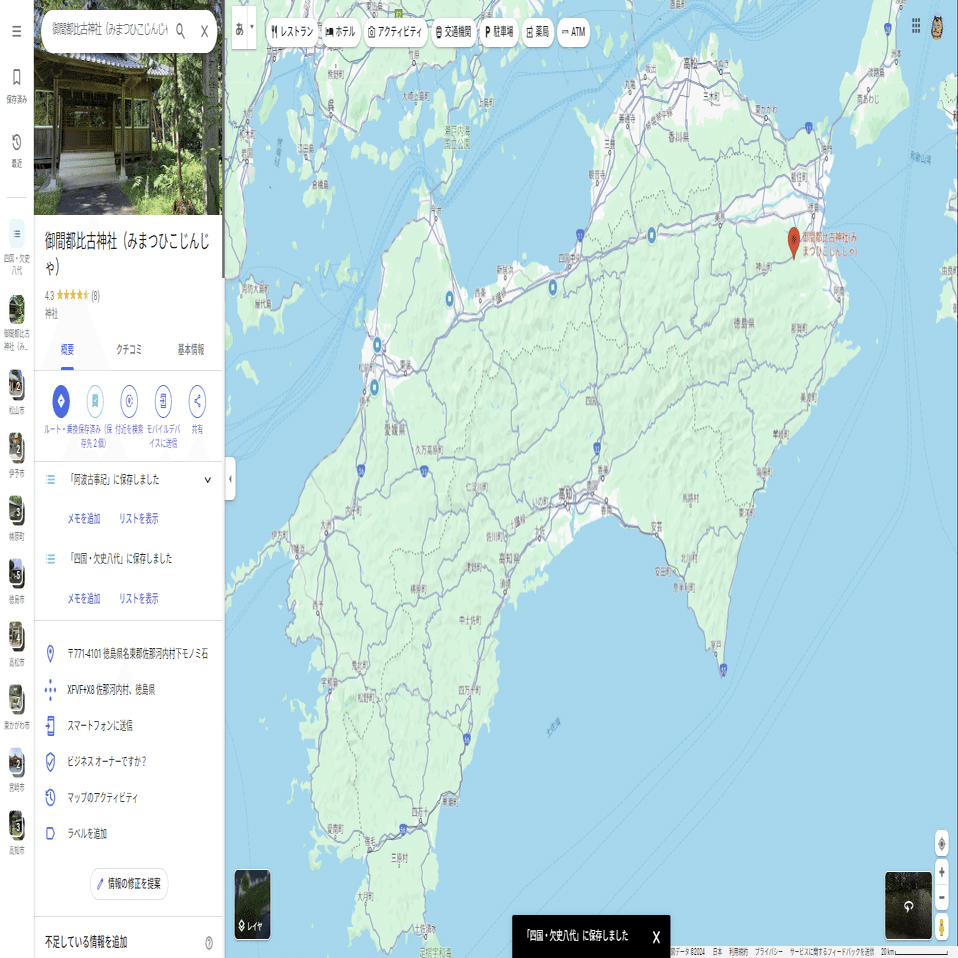
Task: Open the Google apps grid icon
Action: pyautogui.click(x=916, y=26)
